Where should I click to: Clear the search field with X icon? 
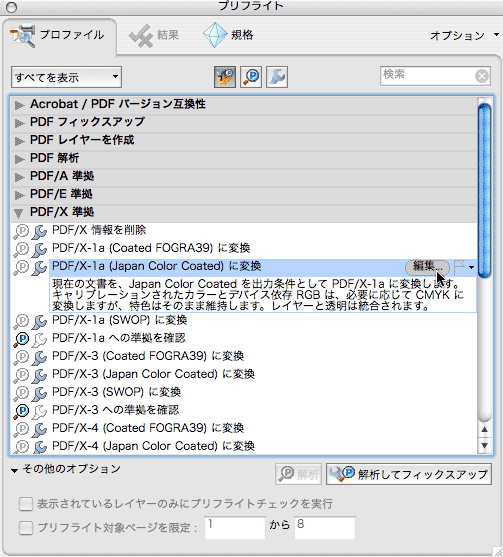pos(482,76)
